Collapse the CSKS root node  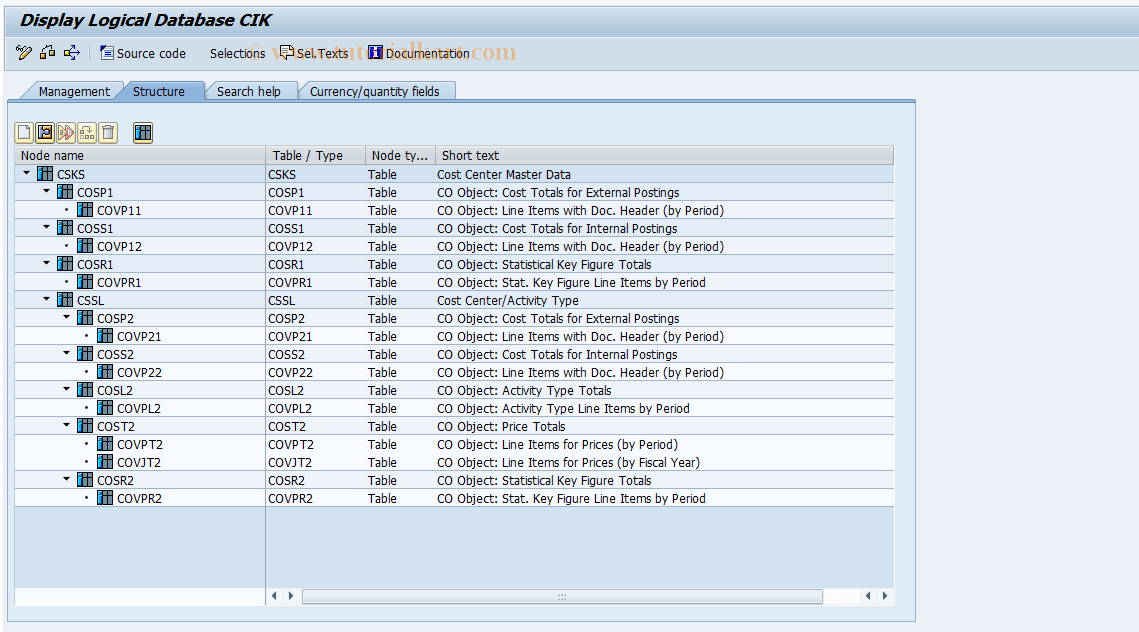(x=25, y=173)
